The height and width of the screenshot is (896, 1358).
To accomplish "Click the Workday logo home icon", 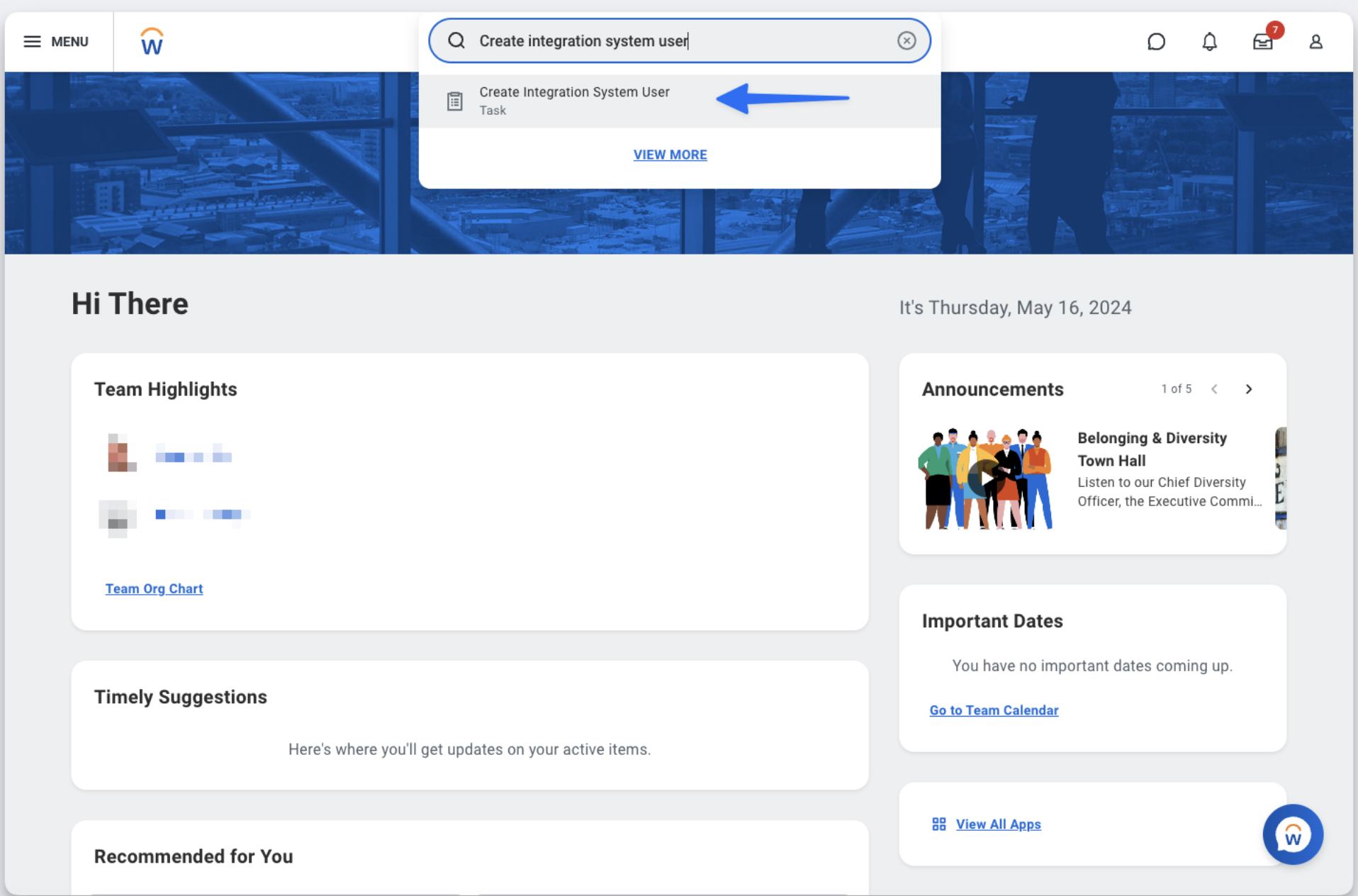I will (x=152, y=42).
